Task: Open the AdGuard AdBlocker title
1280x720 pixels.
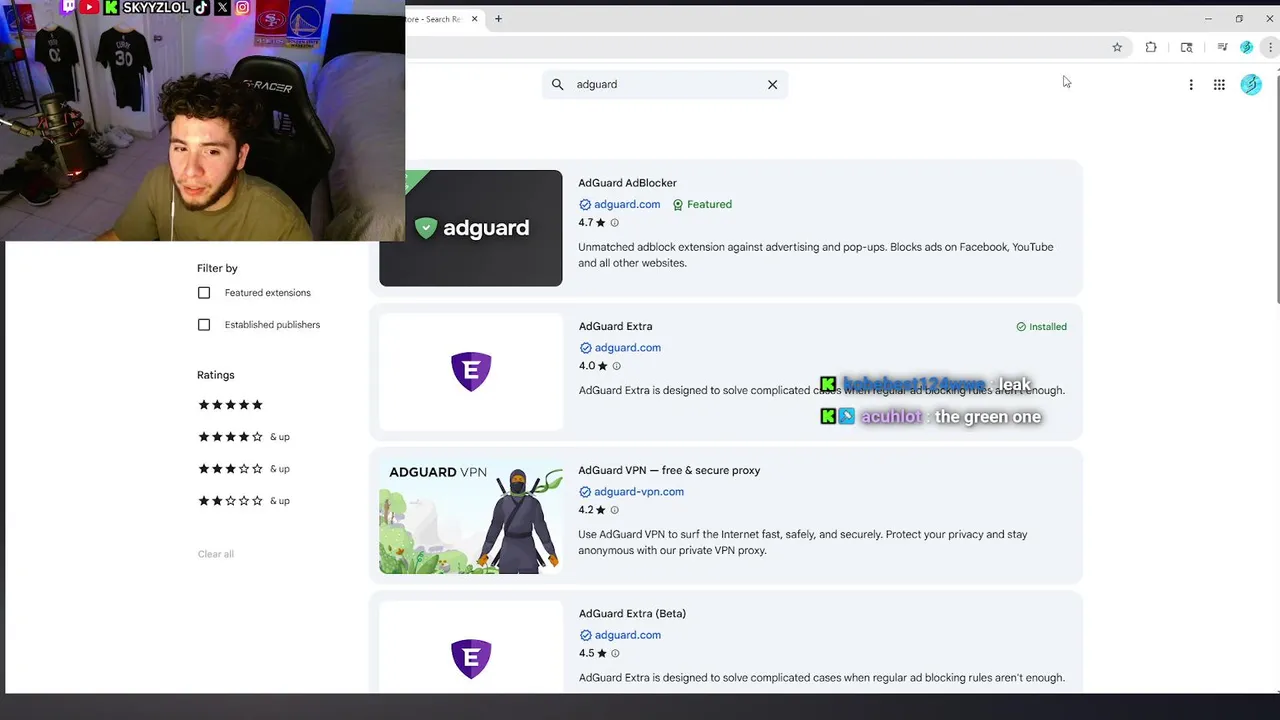Action: 627,183
